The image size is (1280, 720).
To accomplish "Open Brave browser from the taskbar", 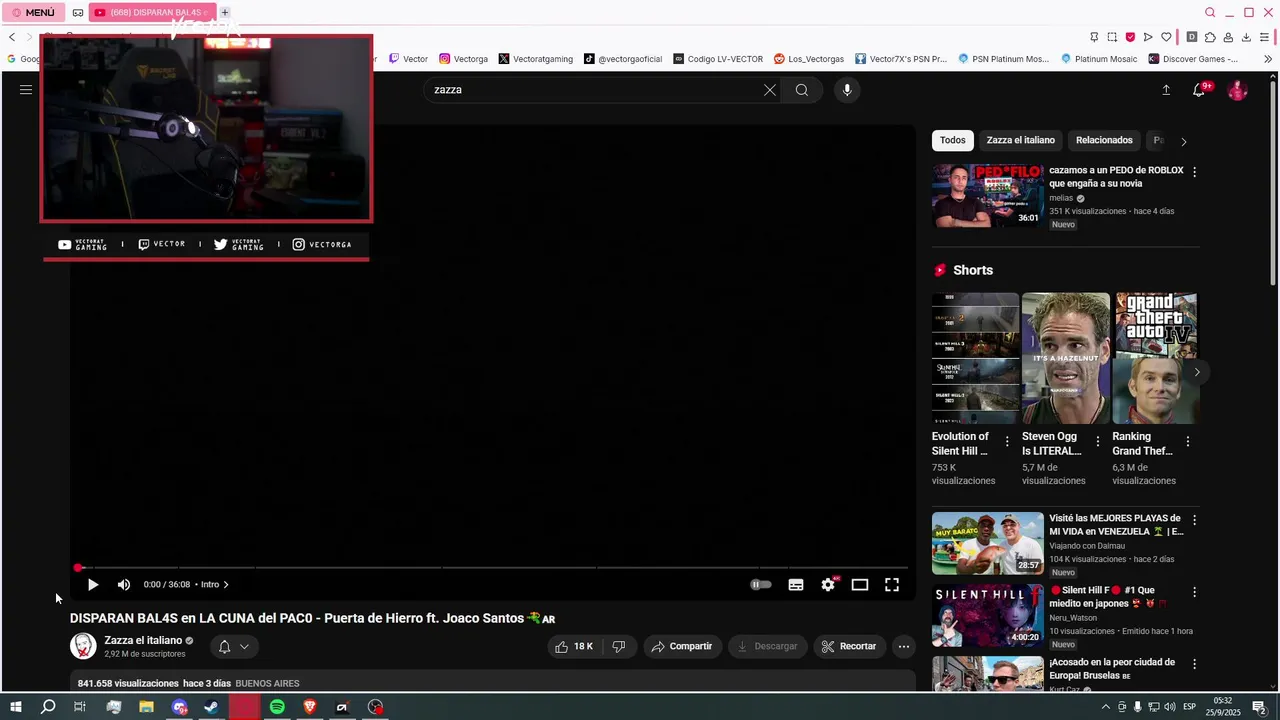I will pos(310,707).
